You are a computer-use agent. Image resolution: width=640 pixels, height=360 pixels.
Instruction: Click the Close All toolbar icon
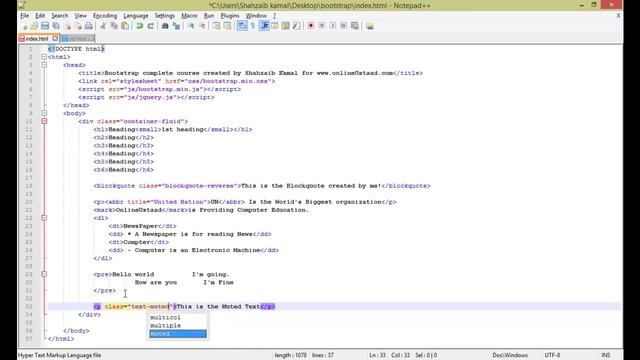(x=78, y=26)
